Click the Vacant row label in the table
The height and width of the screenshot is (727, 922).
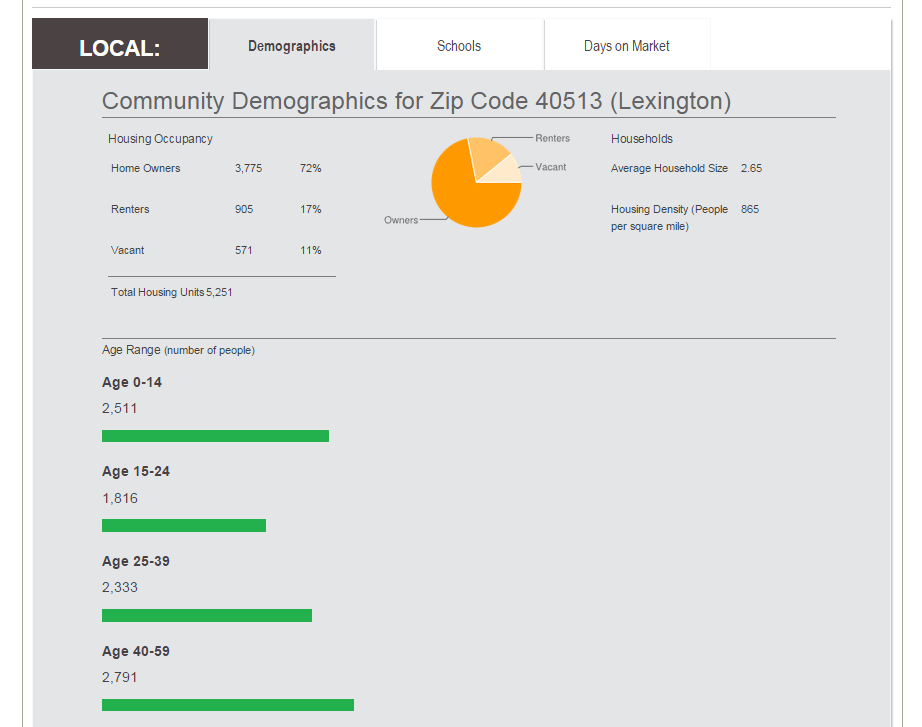tap(128, 251)
